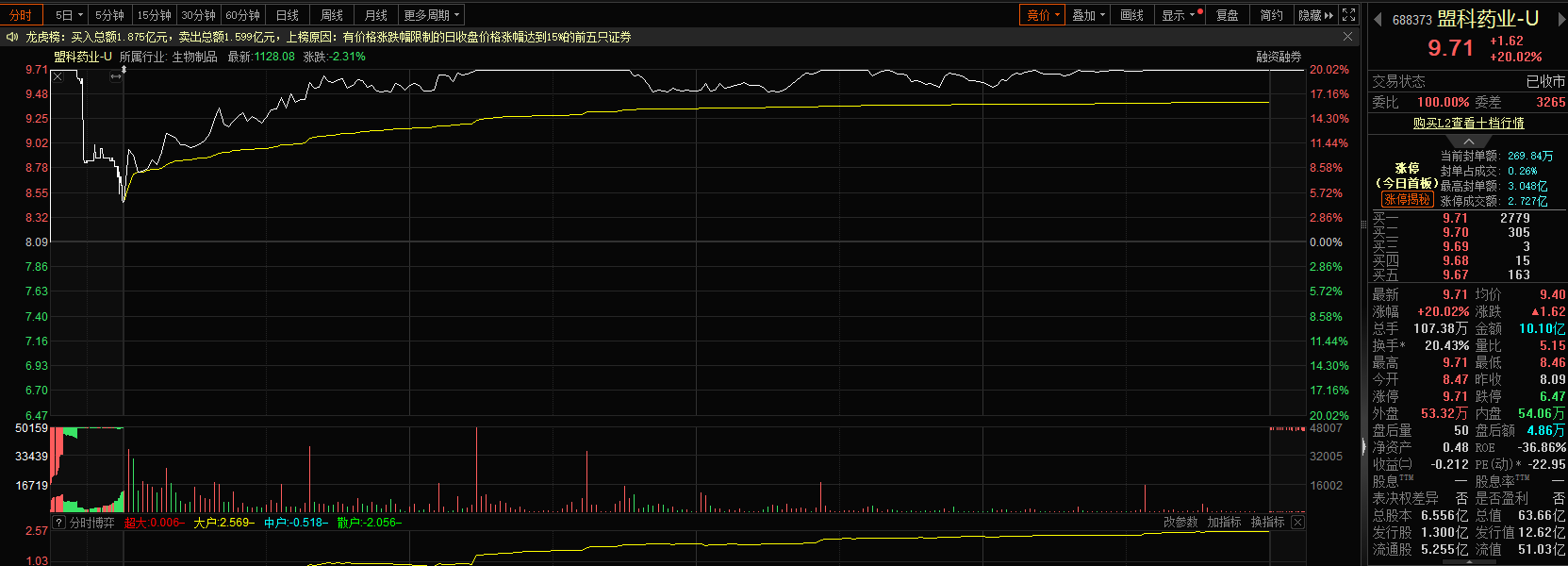Collapse the limit-up info panel with chevron
Image resolution: width=1568 pixels, height=566 pixels.
(1468, 141)
